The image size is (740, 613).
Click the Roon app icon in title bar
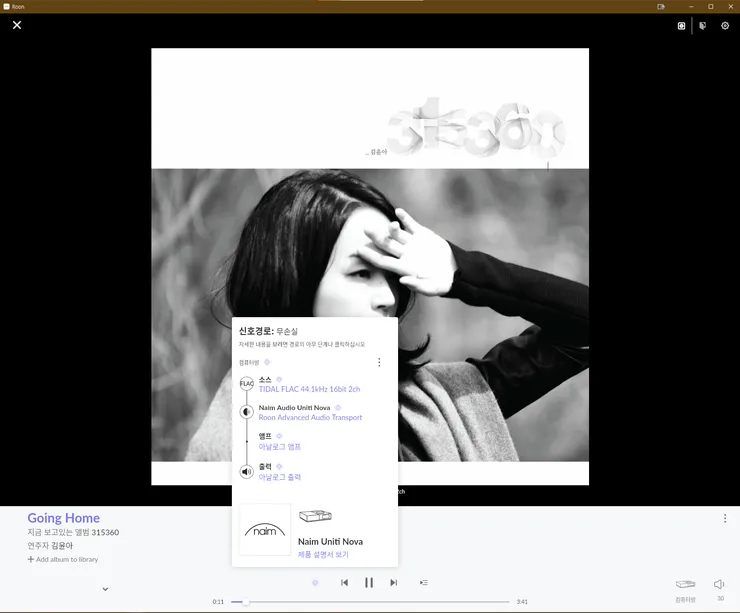pyautogui.click(x=6, y=7)
